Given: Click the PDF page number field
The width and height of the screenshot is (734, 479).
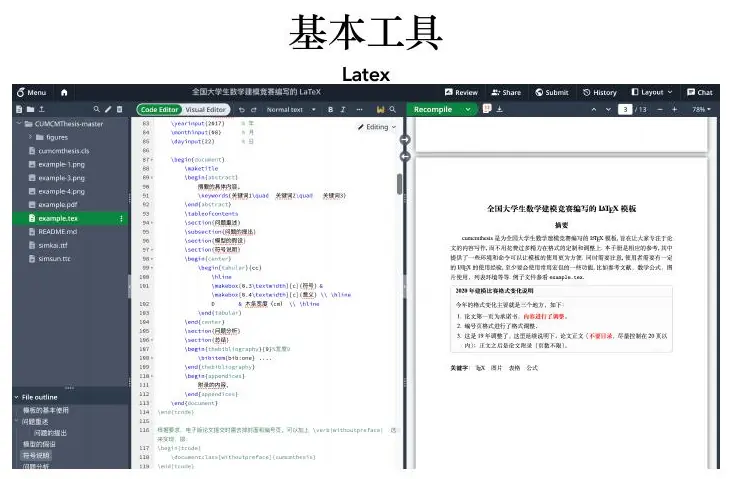Looking at the screenshot, I should click(625, 110).
